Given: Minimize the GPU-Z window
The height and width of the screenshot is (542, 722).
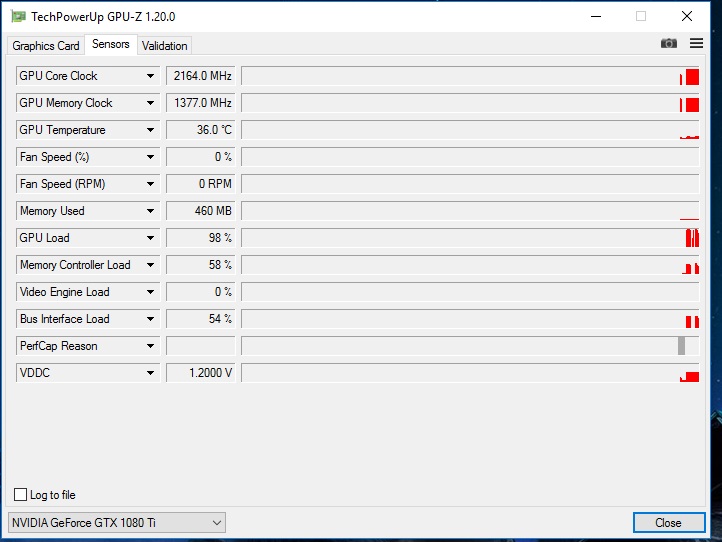Looking at the screenshot, I should 596,17.
